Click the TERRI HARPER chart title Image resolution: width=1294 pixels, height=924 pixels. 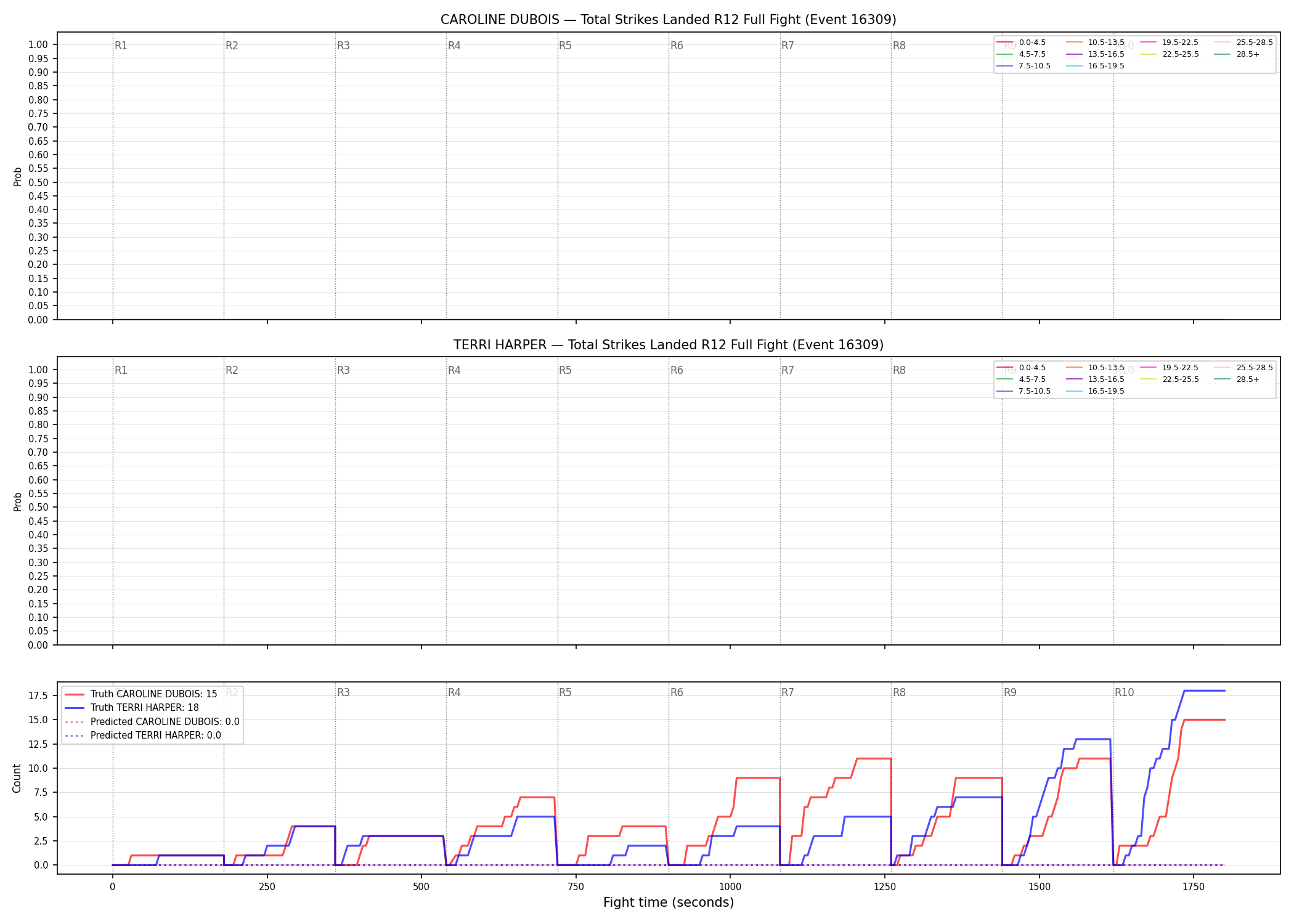click(668, 345)
